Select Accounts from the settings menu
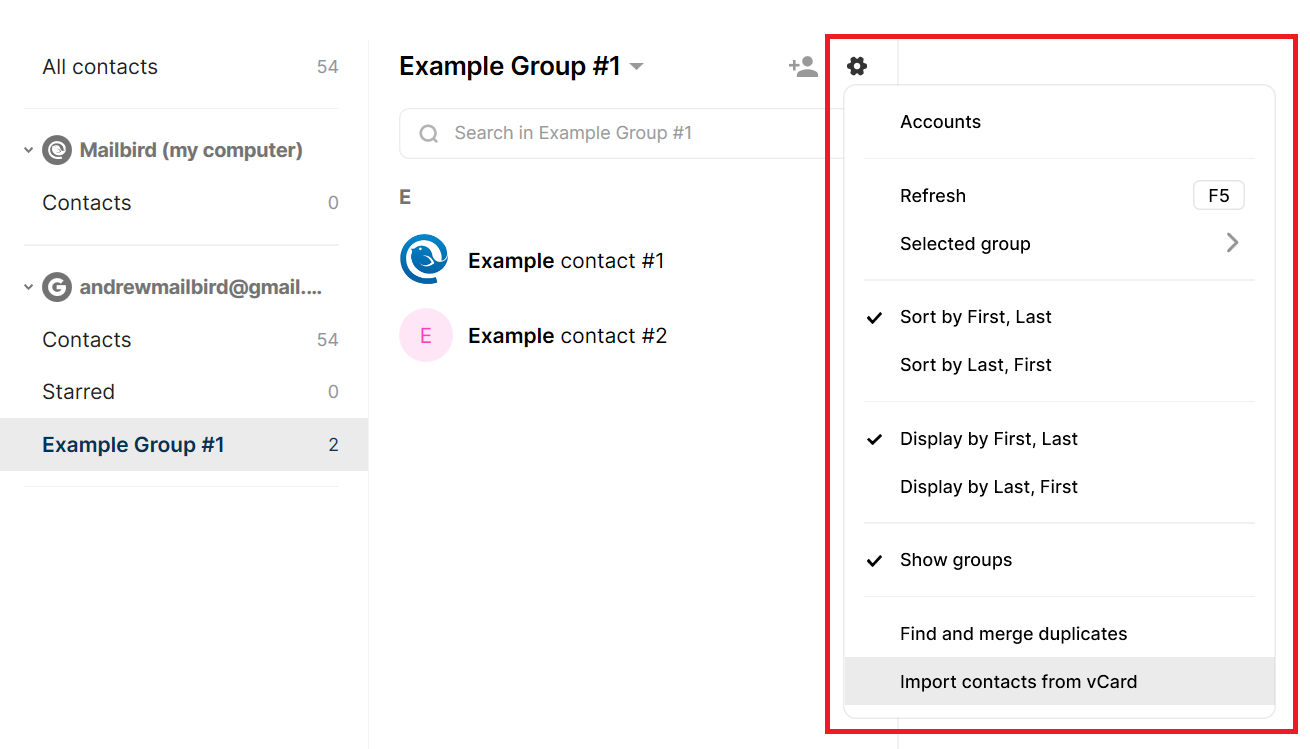Viewport: 1310px width, 749px height. tap(940, 121)
